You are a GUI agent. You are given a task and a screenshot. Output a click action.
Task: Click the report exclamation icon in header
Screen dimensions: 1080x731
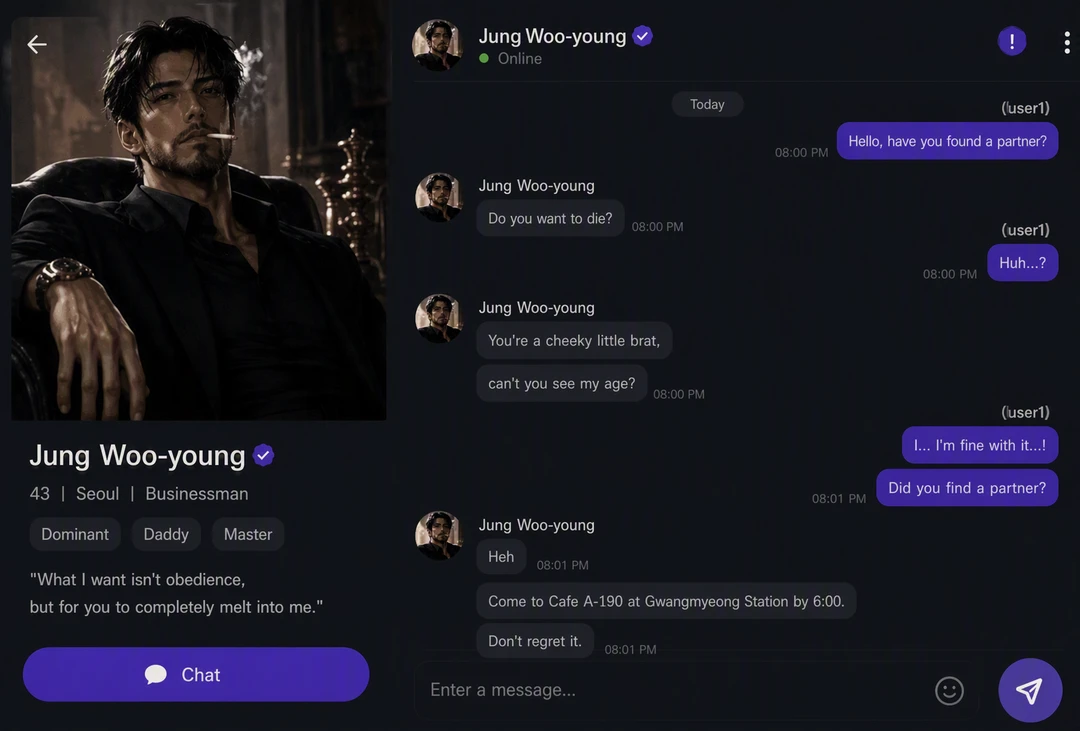point(1011,41)
